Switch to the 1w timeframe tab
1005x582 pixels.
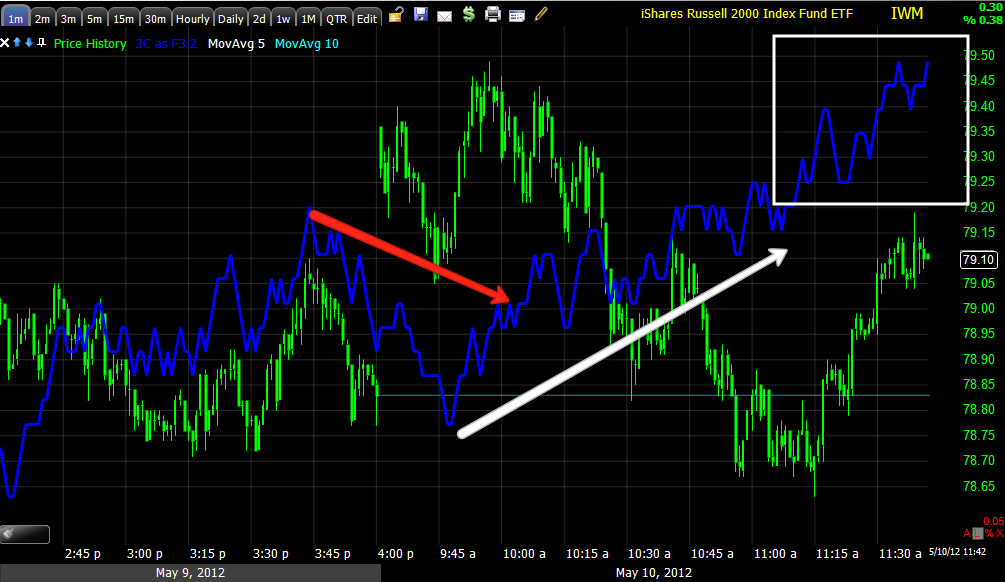[x=283, y=18]
